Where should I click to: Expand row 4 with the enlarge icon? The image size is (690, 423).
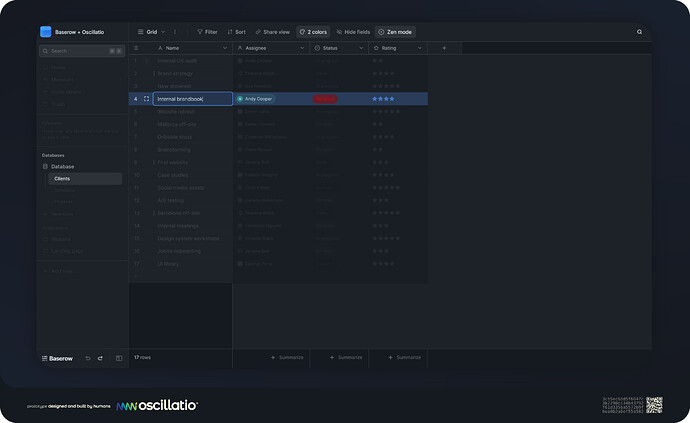147,99
